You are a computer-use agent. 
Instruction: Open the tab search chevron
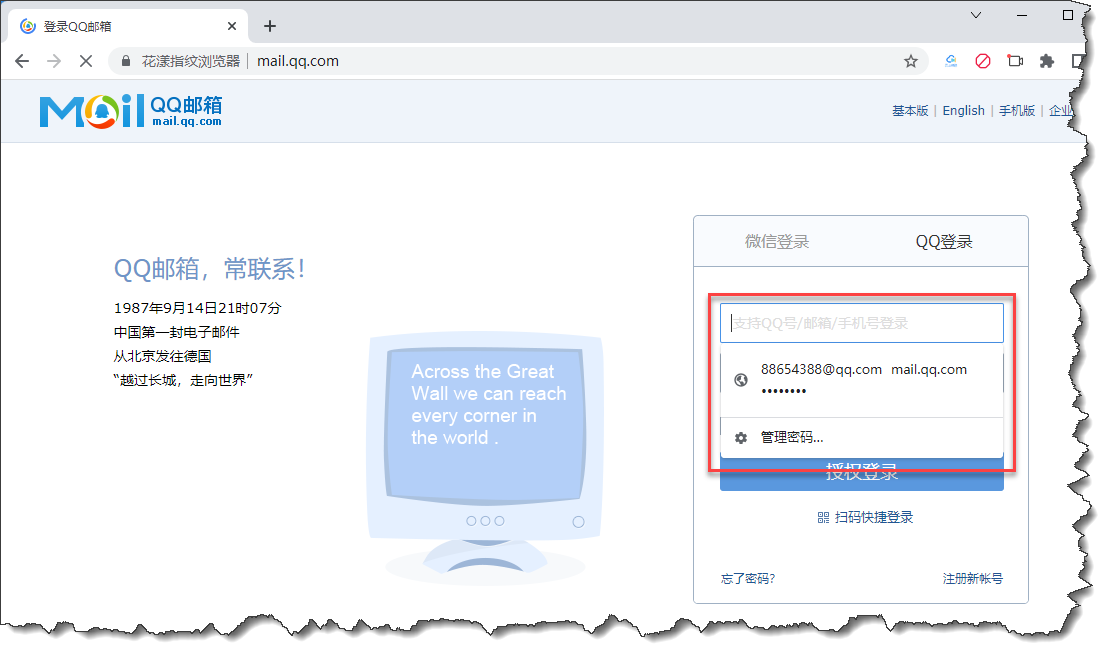pos(976,15)
